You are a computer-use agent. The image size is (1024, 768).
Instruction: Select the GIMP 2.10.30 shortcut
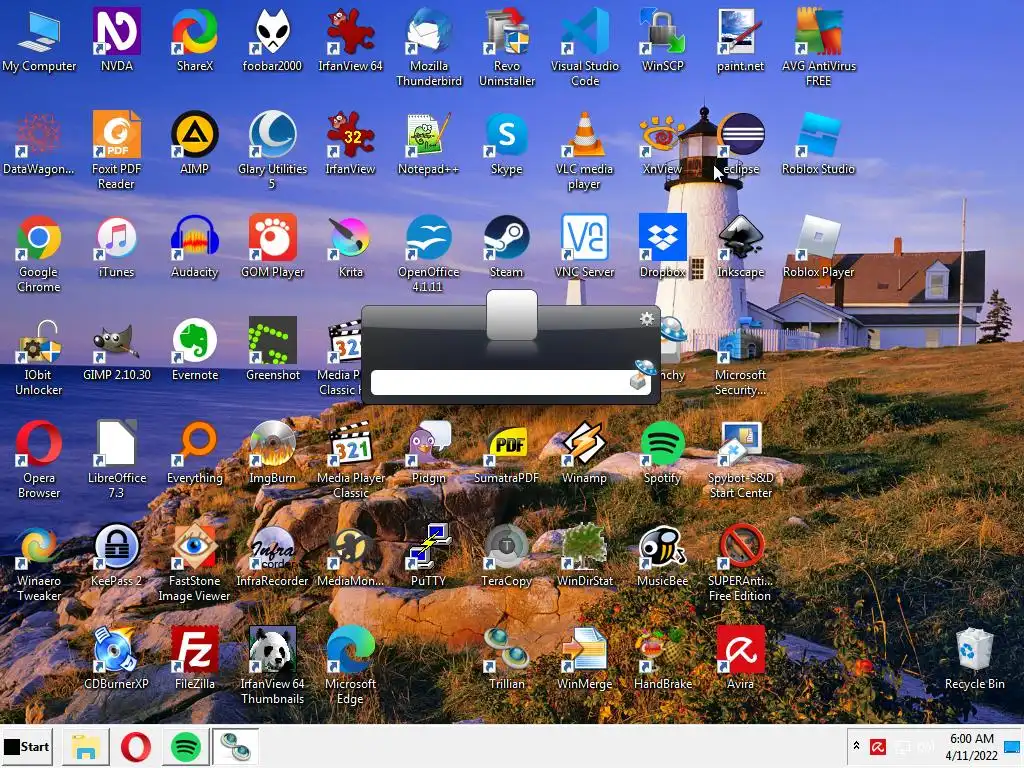[x=116, y=349]
